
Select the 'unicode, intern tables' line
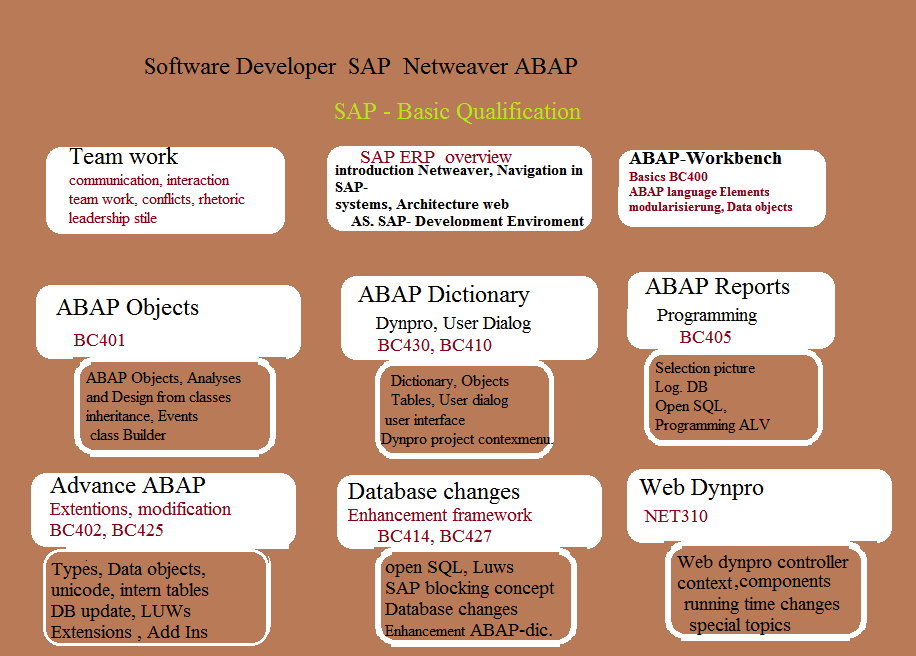coord(130,590)
